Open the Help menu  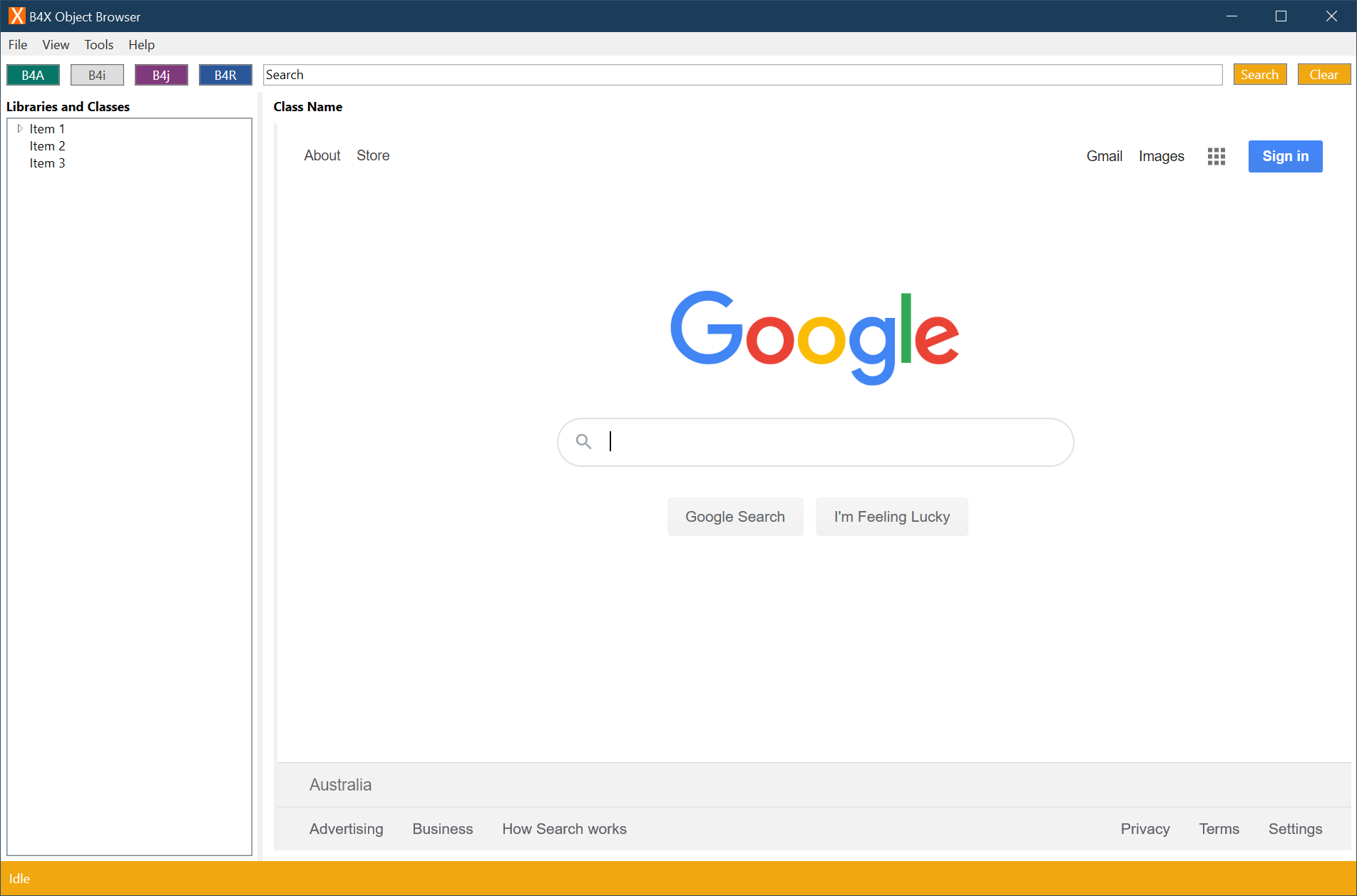(141, 44)
